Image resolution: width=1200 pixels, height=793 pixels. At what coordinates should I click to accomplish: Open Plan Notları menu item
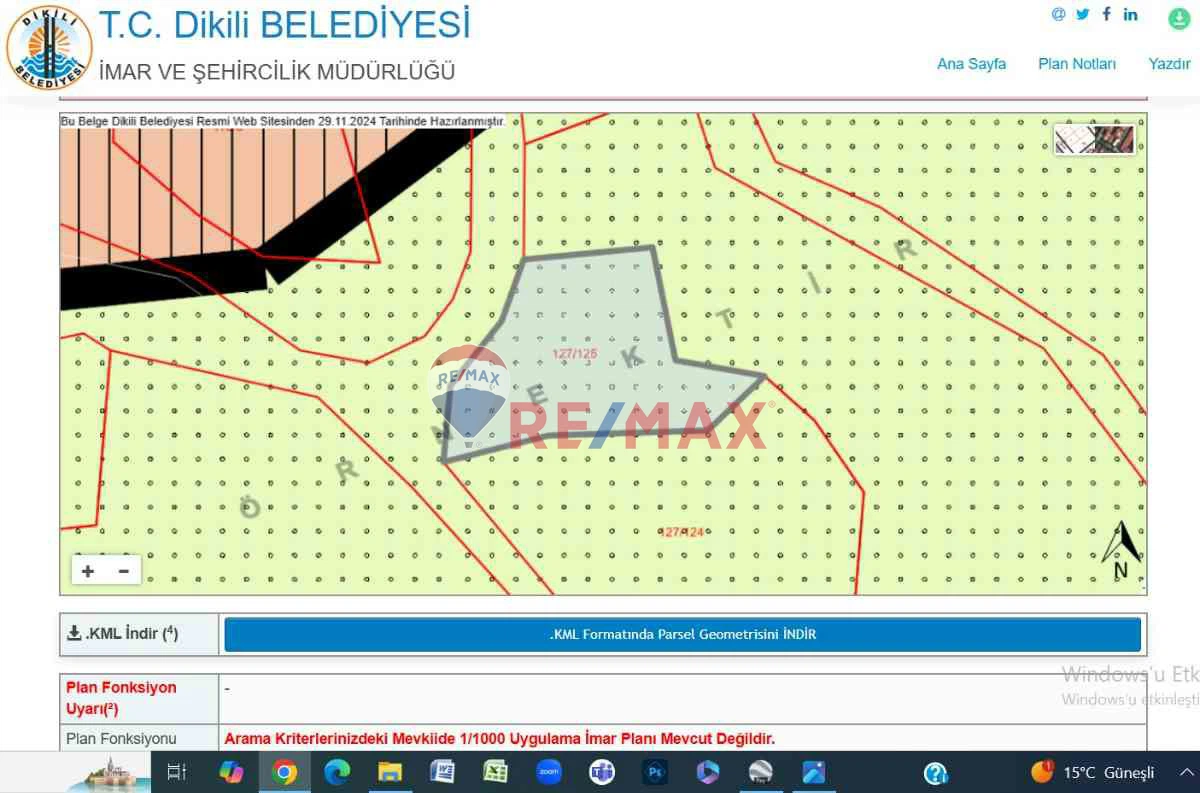click(x=1077, y=64)
